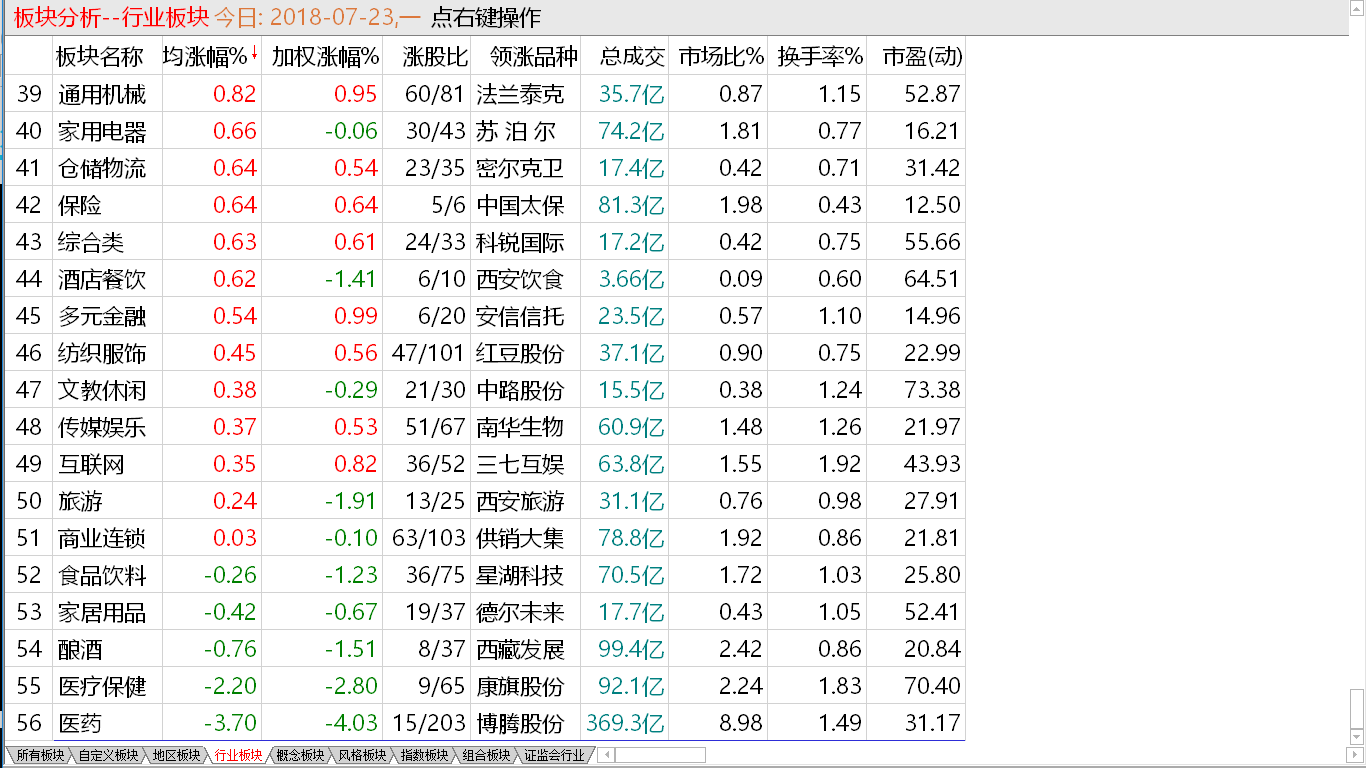Select the 家用电器 sector row
The width and height of the screenshot is (1366, 768).
pos(485,131)
